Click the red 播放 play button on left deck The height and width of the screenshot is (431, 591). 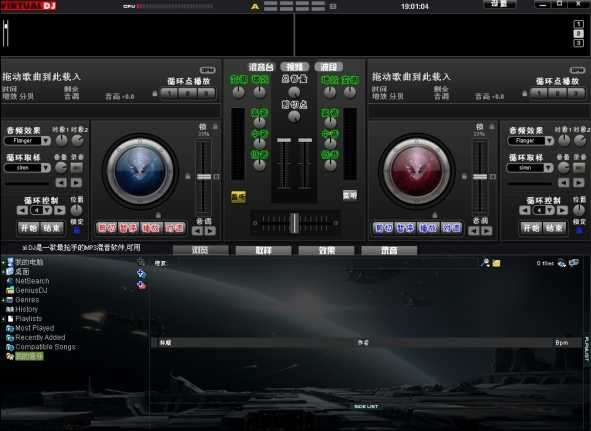coord(151,228)
